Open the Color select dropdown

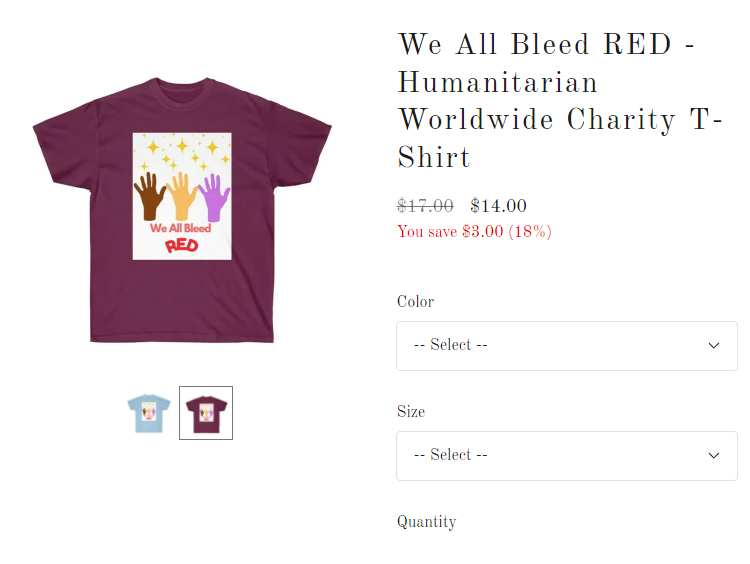pos(567,346)
